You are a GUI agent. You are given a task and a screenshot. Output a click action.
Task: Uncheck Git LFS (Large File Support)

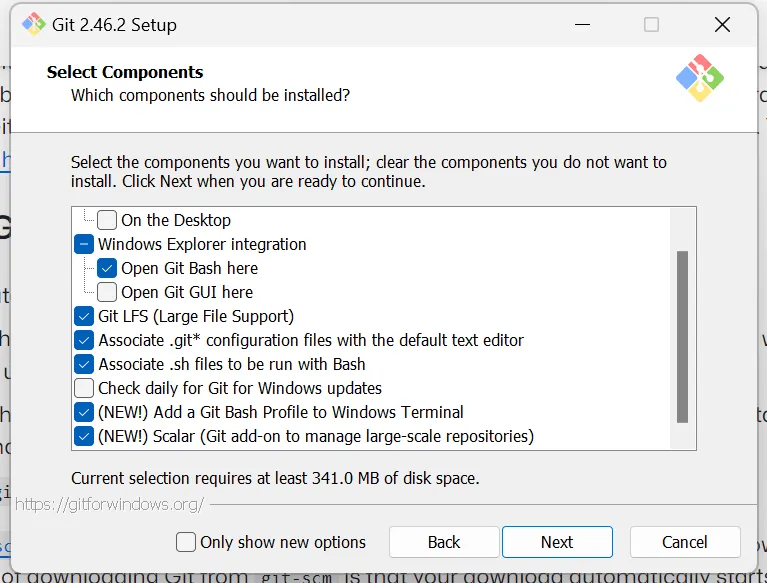pos(84,316)
